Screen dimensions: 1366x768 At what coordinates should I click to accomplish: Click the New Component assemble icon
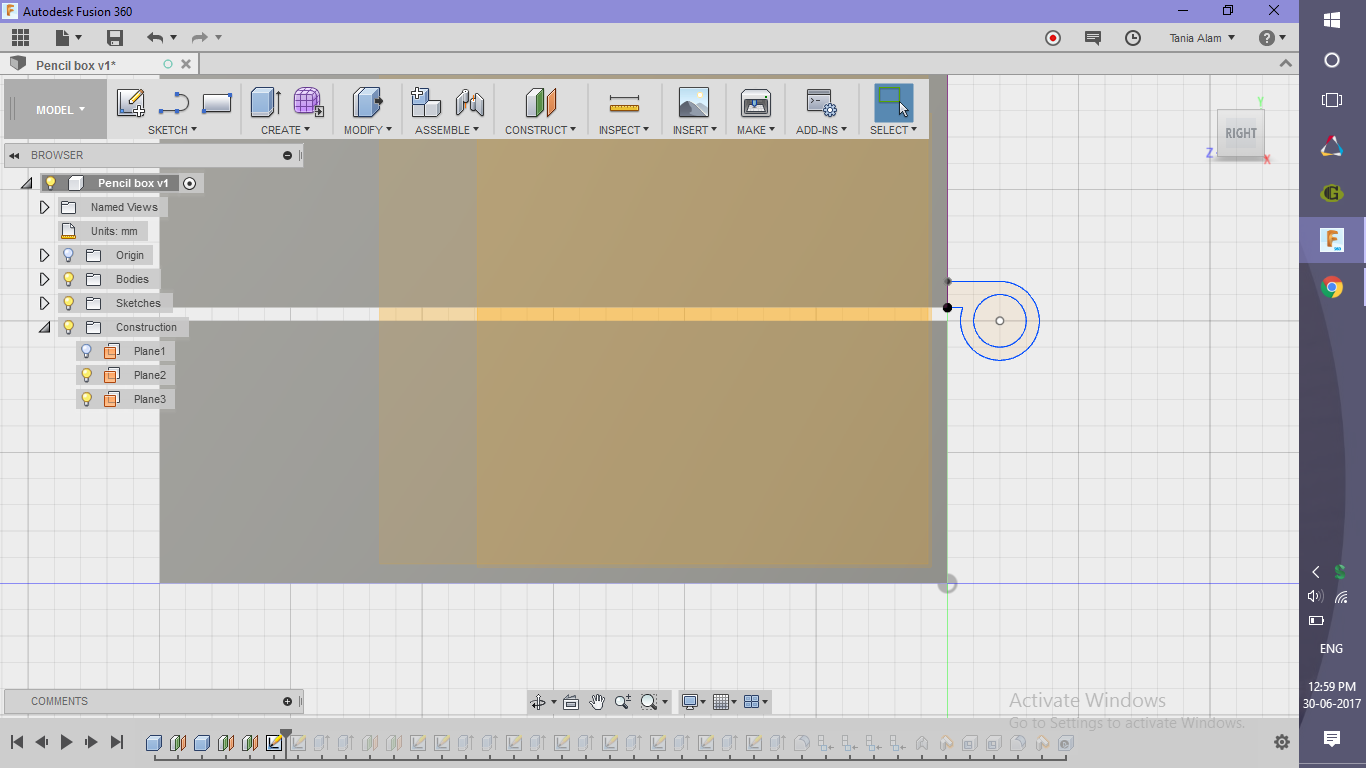click(x=426, y=103)
